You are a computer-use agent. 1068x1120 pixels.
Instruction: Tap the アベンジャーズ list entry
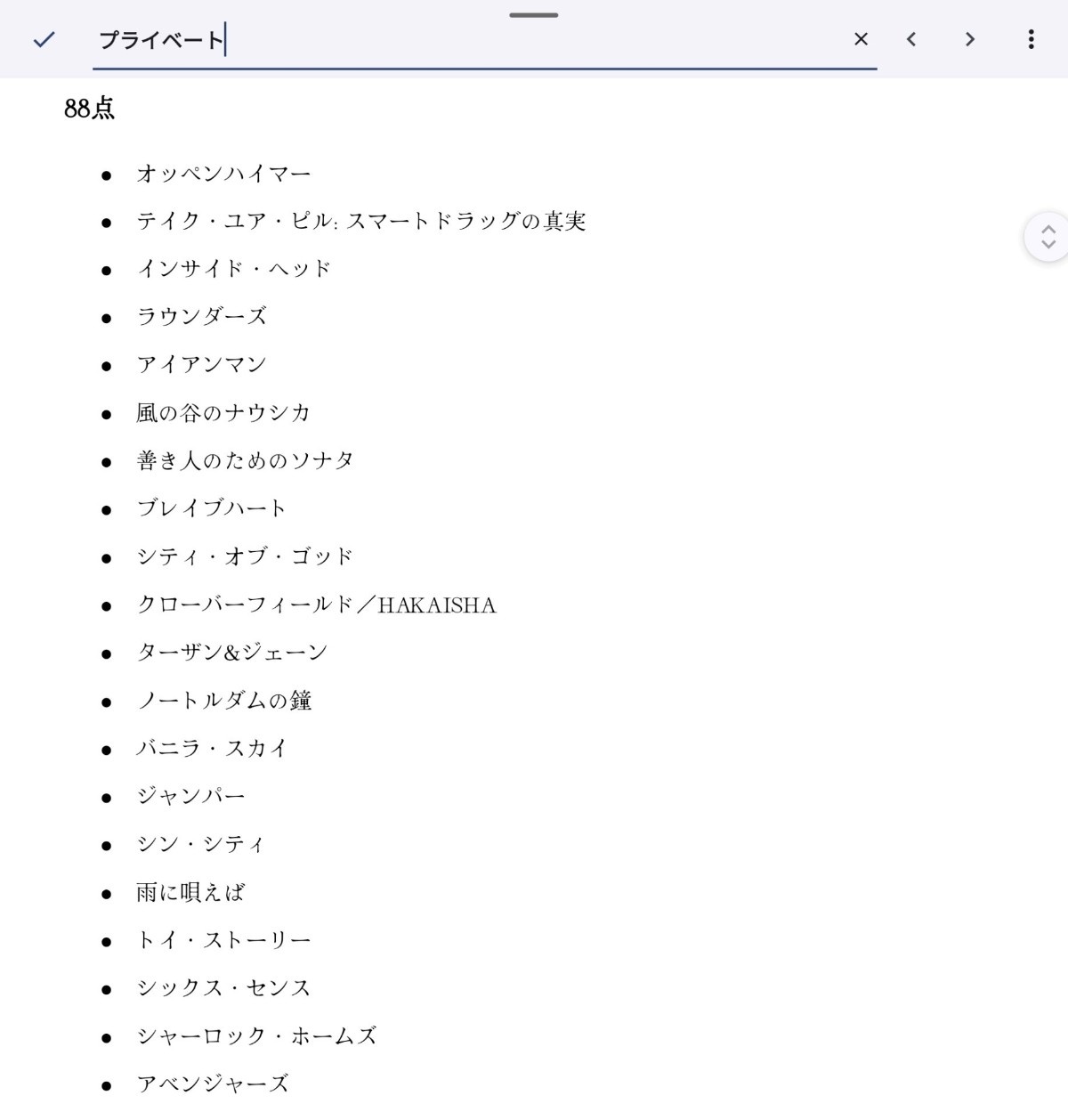click(x=213, y=1083)
